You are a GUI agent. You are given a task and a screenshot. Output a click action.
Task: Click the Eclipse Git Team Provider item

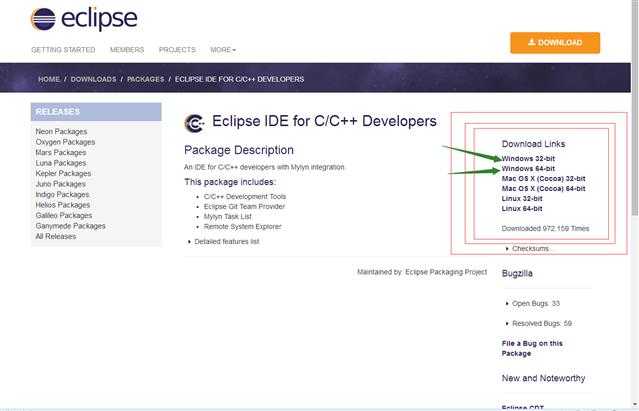[x=244, y=207]
